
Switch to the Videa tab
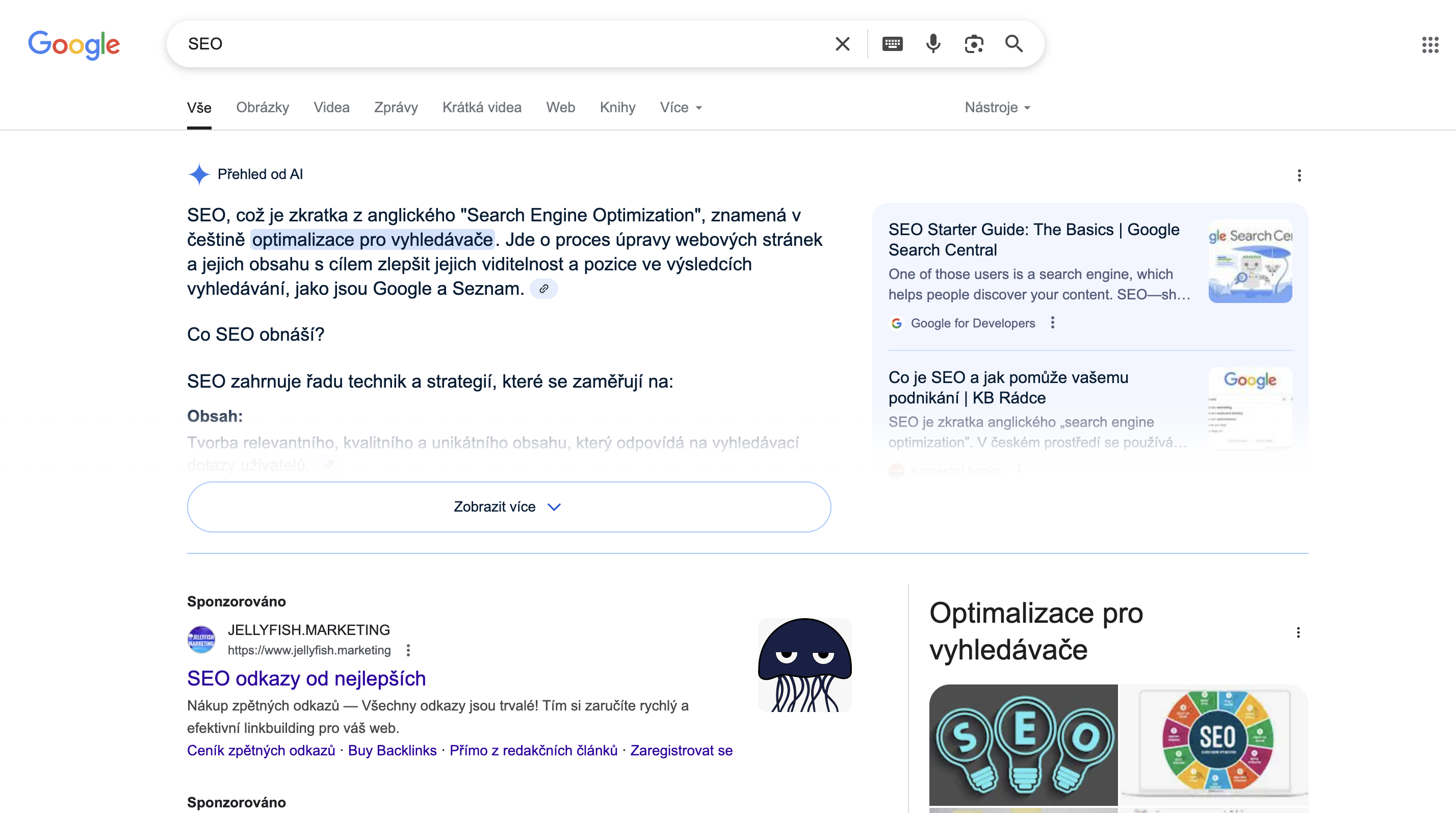click(x=332, y=108)
